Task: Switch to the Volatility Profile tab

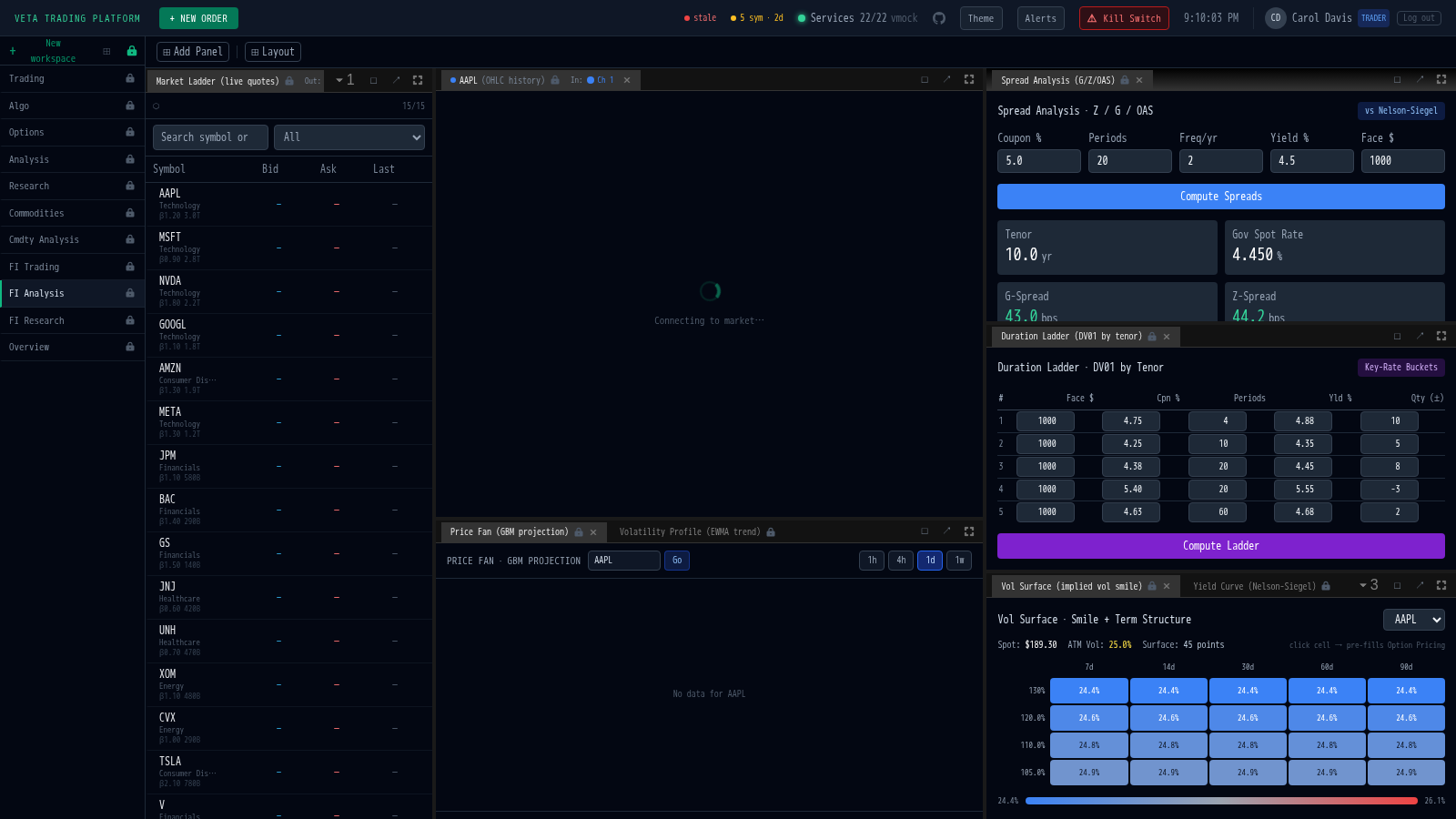Action: (x=689, y=532)
